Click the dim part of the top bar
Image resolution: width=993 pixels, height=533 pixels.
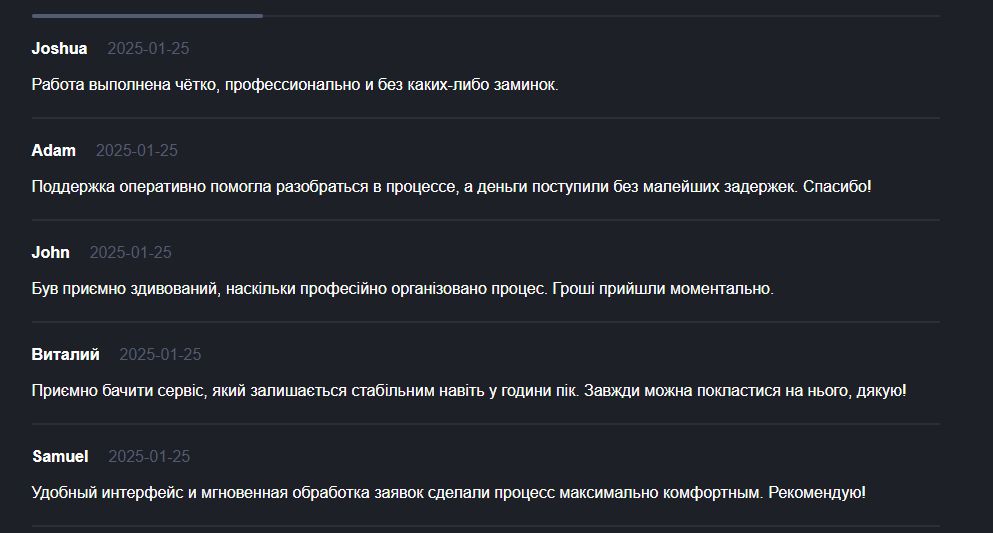[600, 16]
